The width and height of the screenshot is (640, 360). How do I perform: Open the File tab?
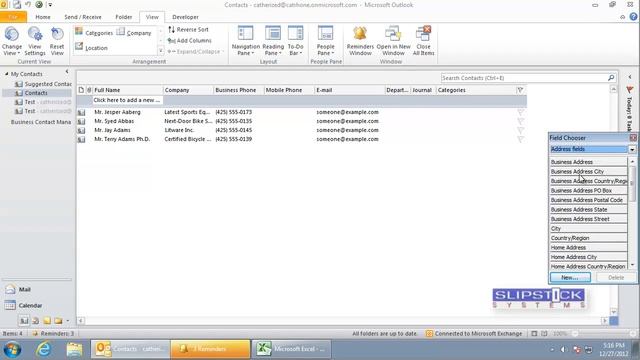(x=13, y=17)
